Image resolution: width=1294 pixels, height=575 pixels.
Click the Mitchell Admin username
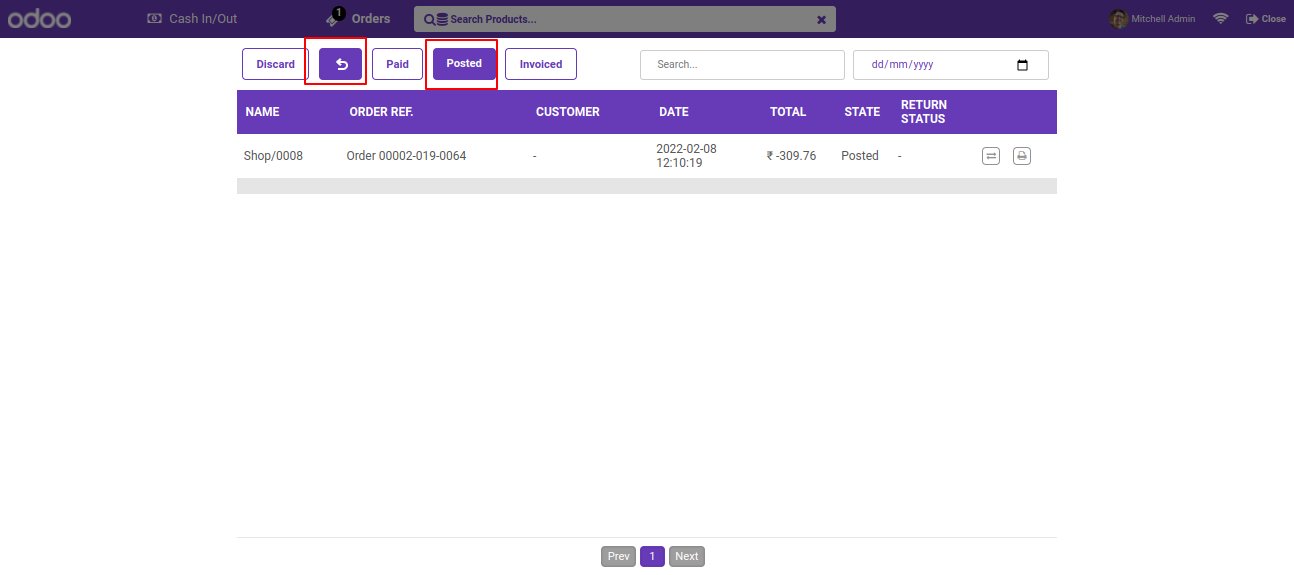click(1163, 19)
